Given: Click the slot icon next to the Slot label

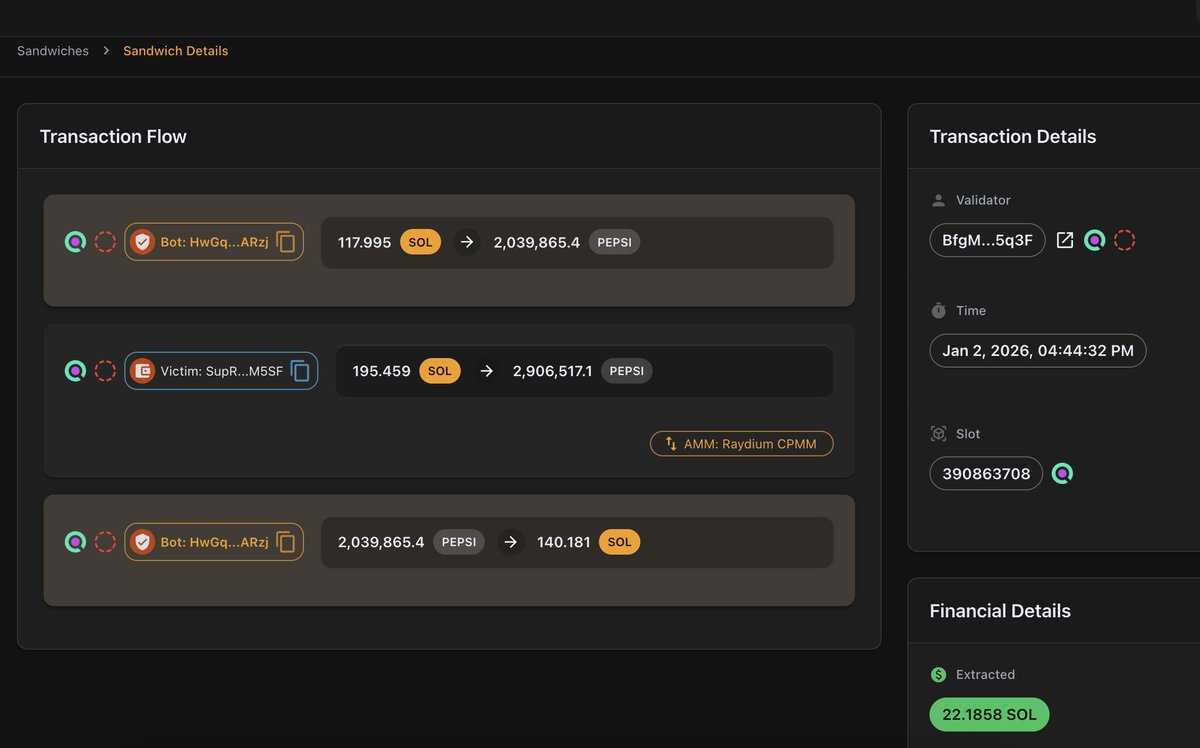Looking at the screenshot, I should pyautogui.click(x=938, y=434).
